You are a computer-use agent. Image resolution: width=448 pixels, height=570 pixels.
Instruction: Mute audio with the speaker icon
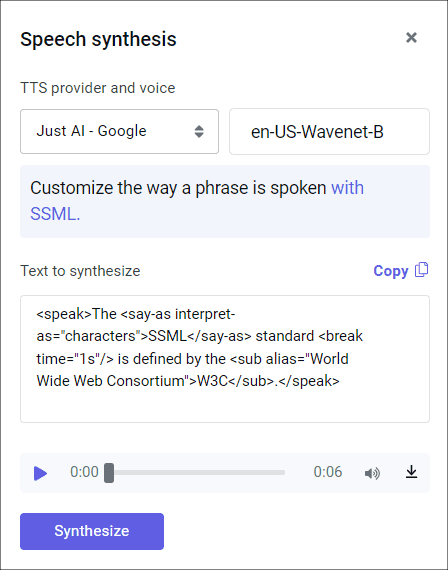(372, 473)
